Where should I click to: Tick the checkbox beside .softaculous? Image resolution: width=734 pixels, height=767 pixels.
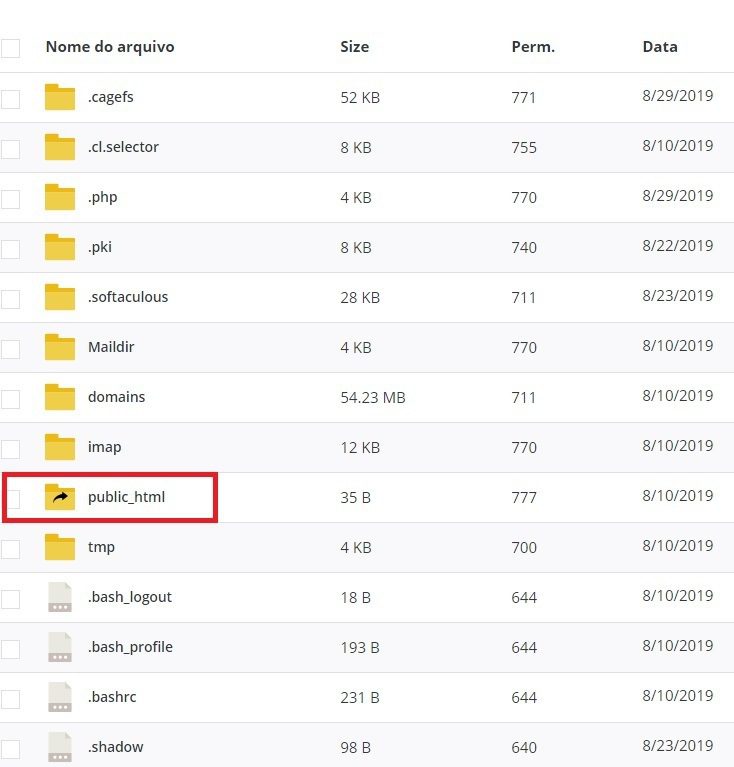[x=10, y=299]
